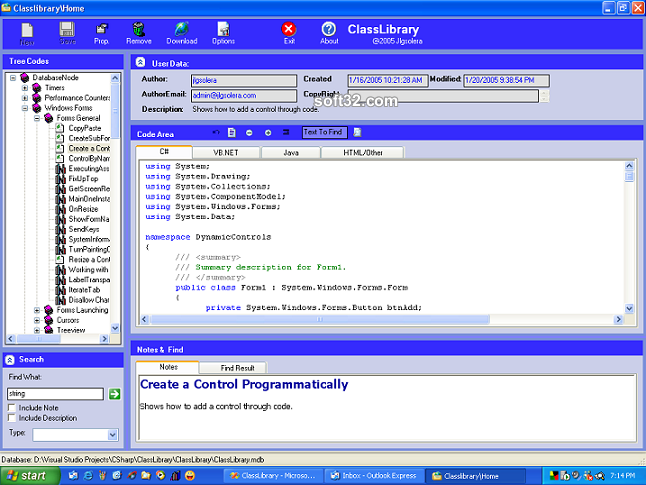The width and height of the screenshot is (646, 485).
Task: Click the word wrap icon in Code Area
Action: (286, 132)
